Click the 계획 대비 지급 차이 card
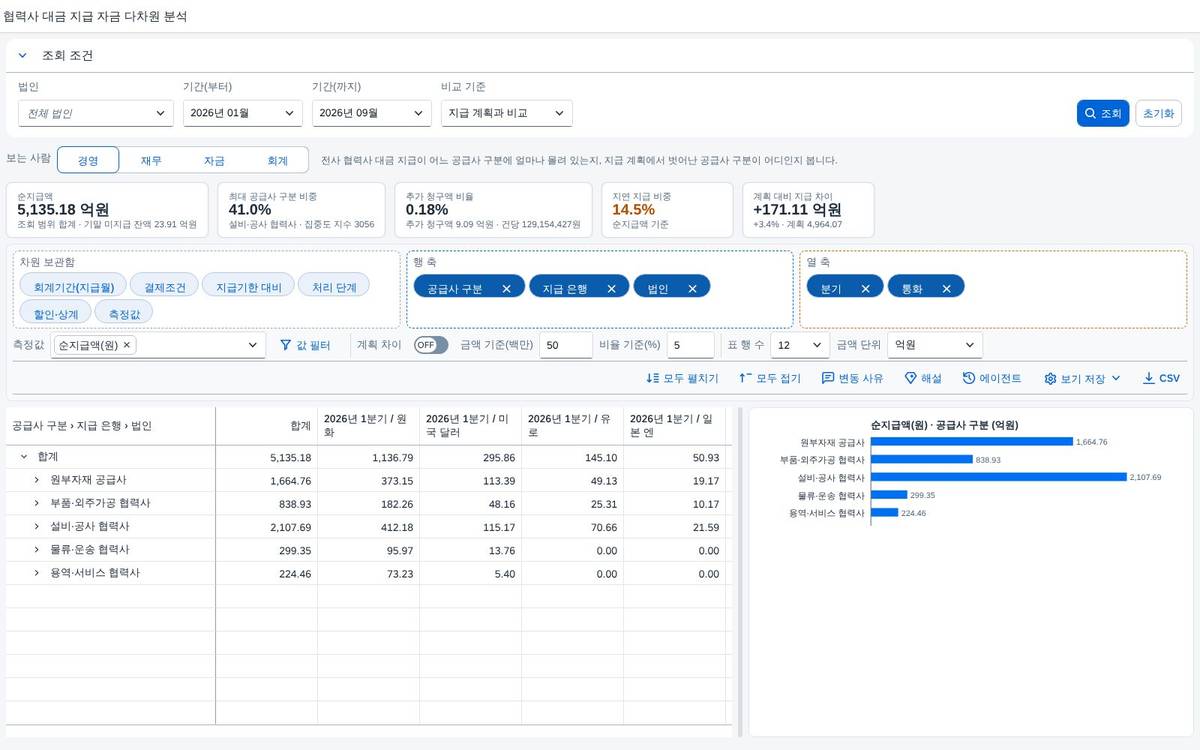 click(x=808, y=210)
